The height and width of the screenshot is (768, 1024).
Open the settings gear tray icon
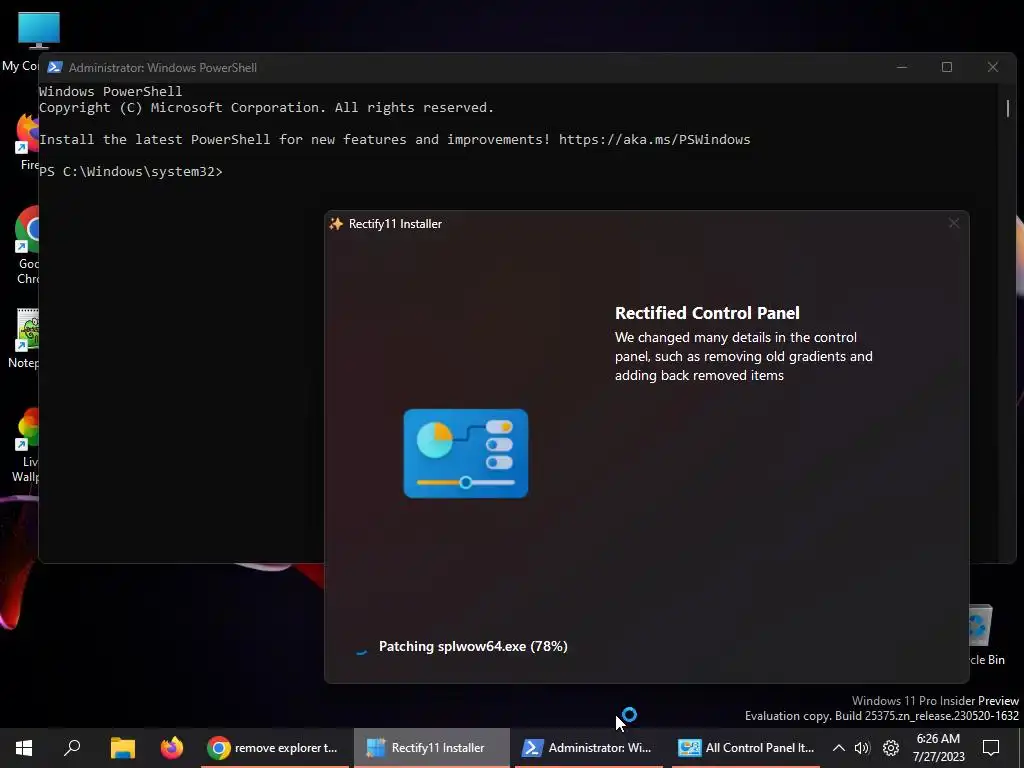click(891, 748)
